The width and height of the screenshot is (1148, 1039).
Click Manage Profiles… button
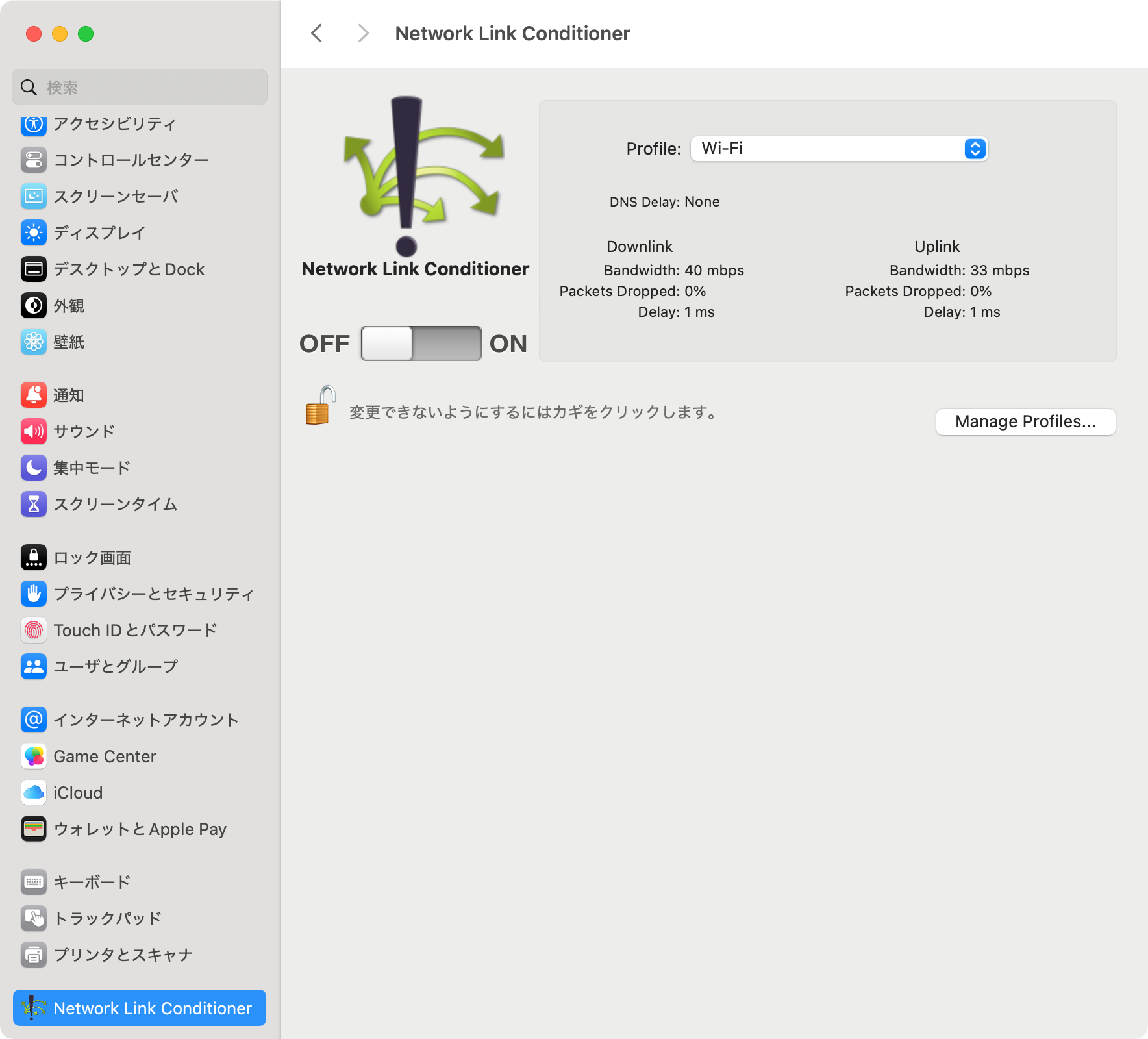click(x=1025, y=422)
